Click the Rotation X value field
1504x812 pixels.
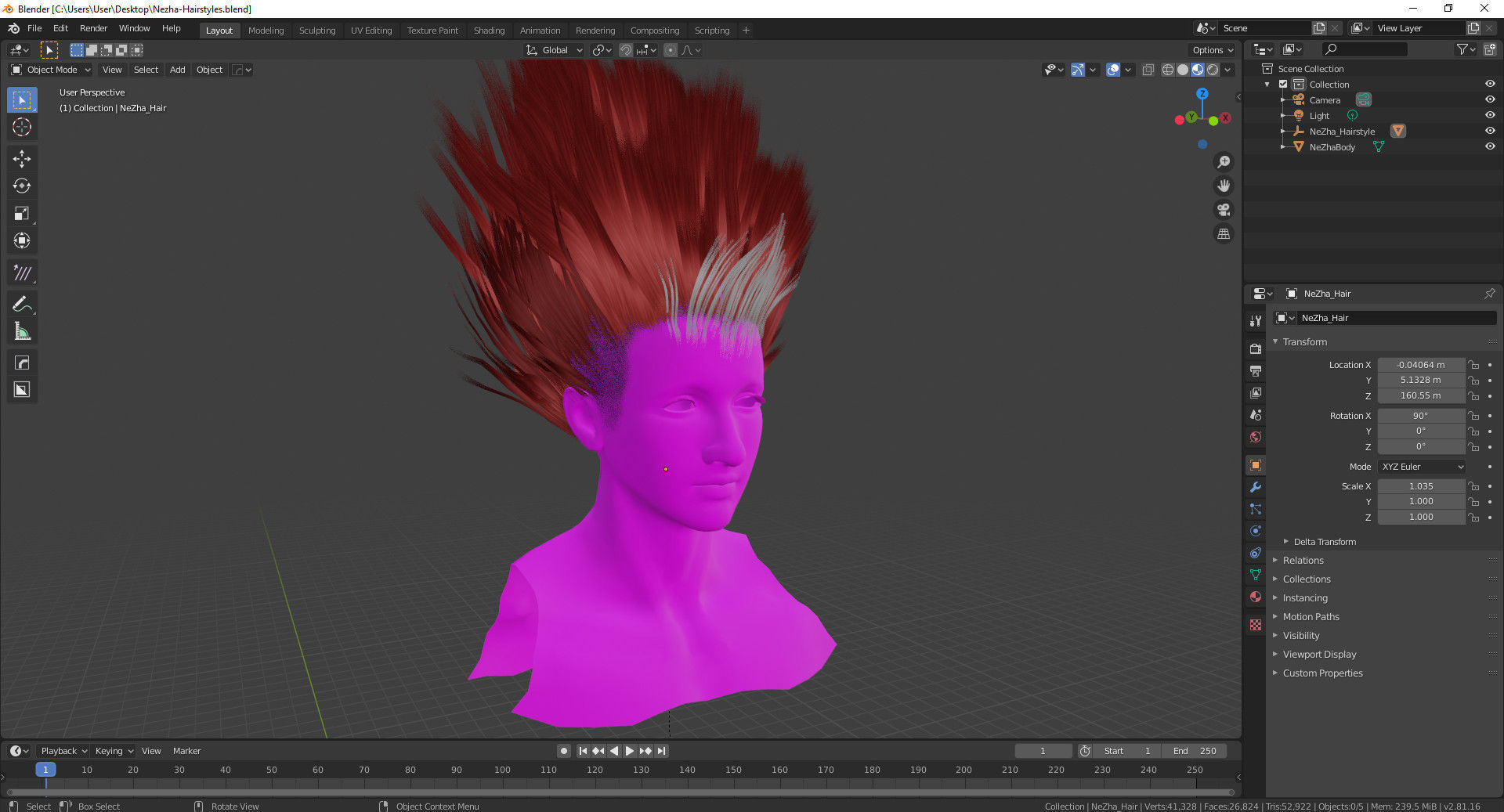coord(1421,416)
